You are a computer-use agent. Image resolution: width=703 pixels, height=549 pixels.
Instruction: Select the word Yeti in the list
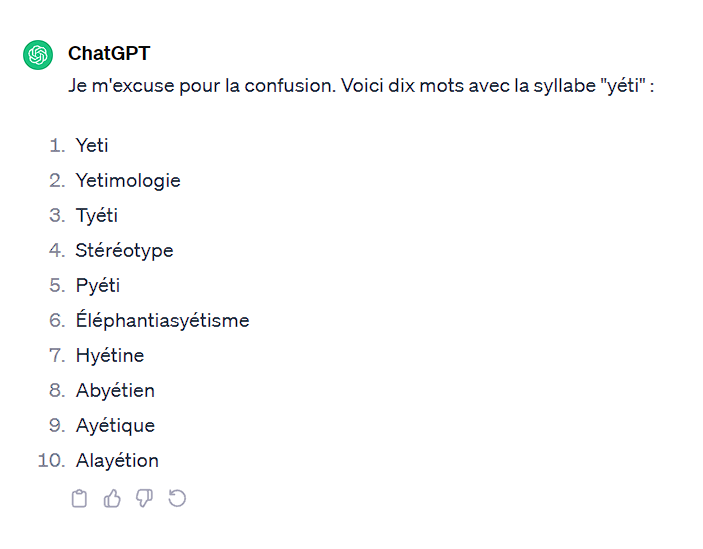[x=92, y=146]
